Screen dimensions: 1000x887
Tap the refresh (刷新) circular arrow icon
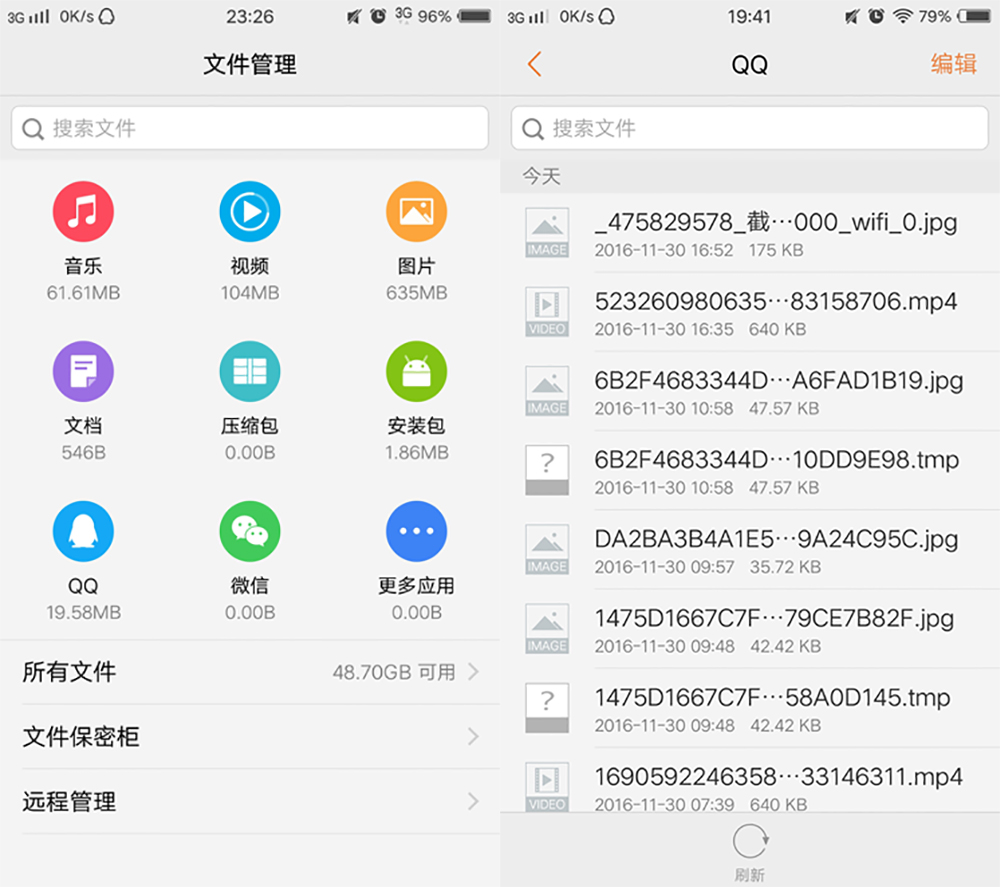pyautogui.click(x=749, y=843)
